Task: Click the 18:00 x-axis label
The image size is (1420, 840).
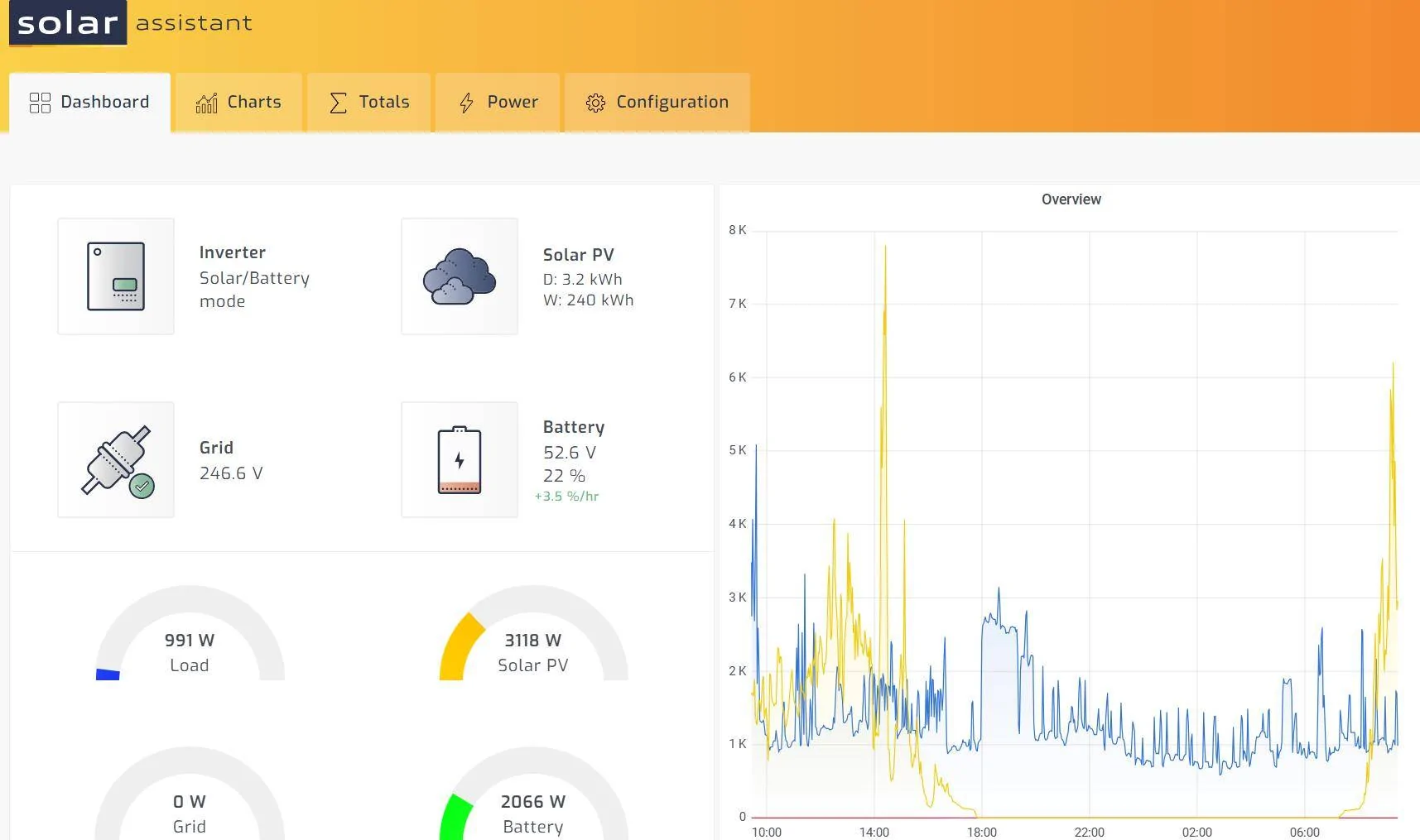Action: tap(981, 833)
